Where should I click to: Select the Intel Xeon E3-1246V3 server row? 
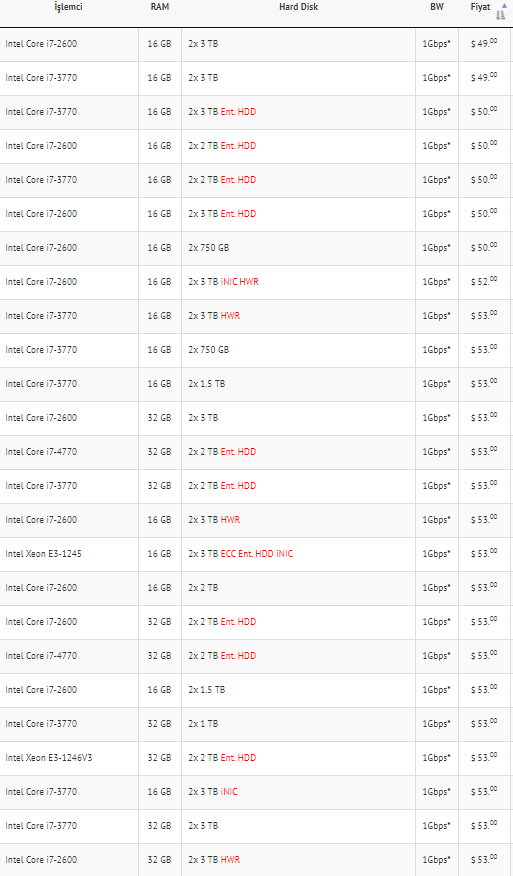point(256,758)
